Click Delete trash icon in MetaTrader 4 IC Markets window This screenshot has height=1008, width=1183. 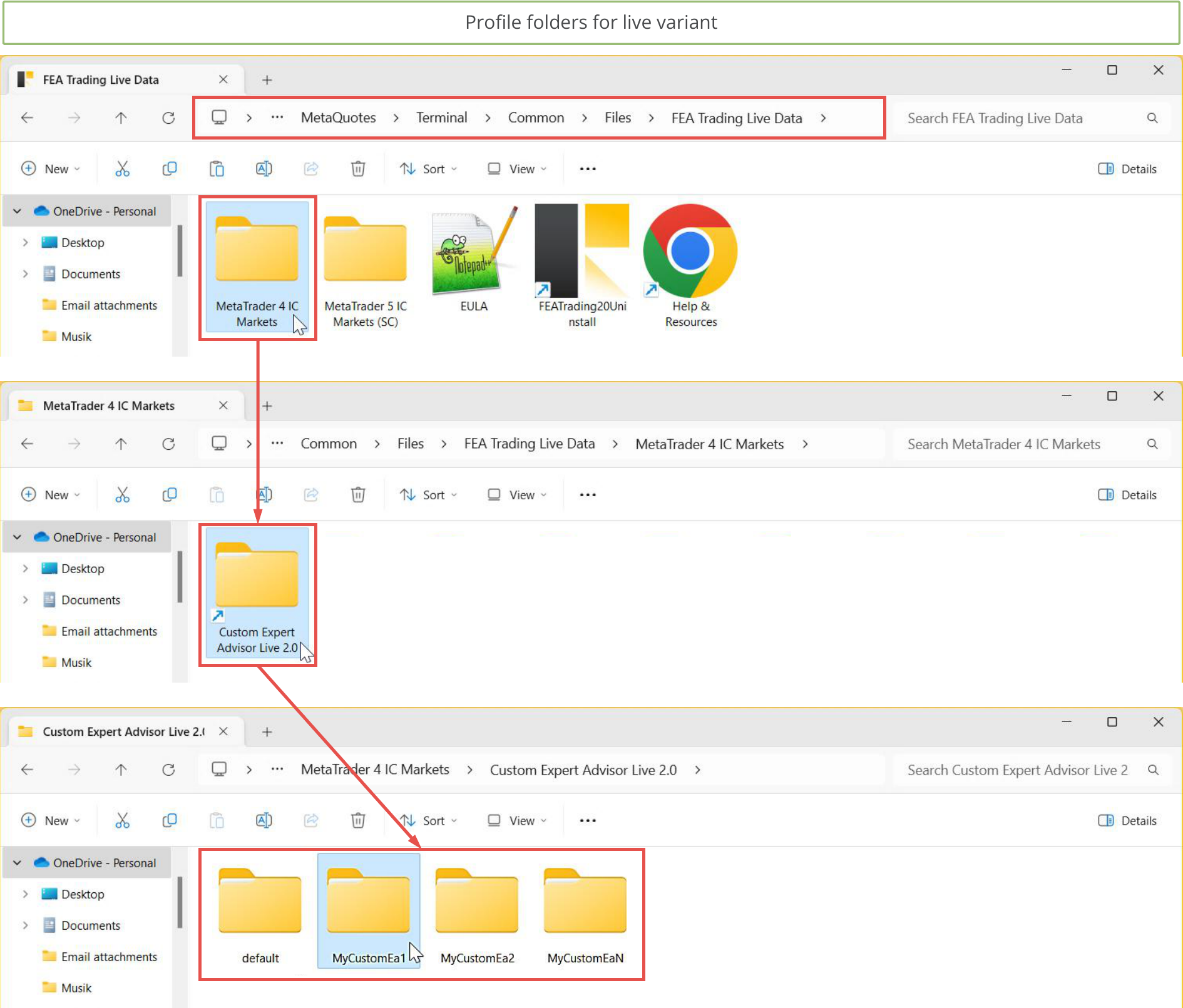click(x=358, y=495)
